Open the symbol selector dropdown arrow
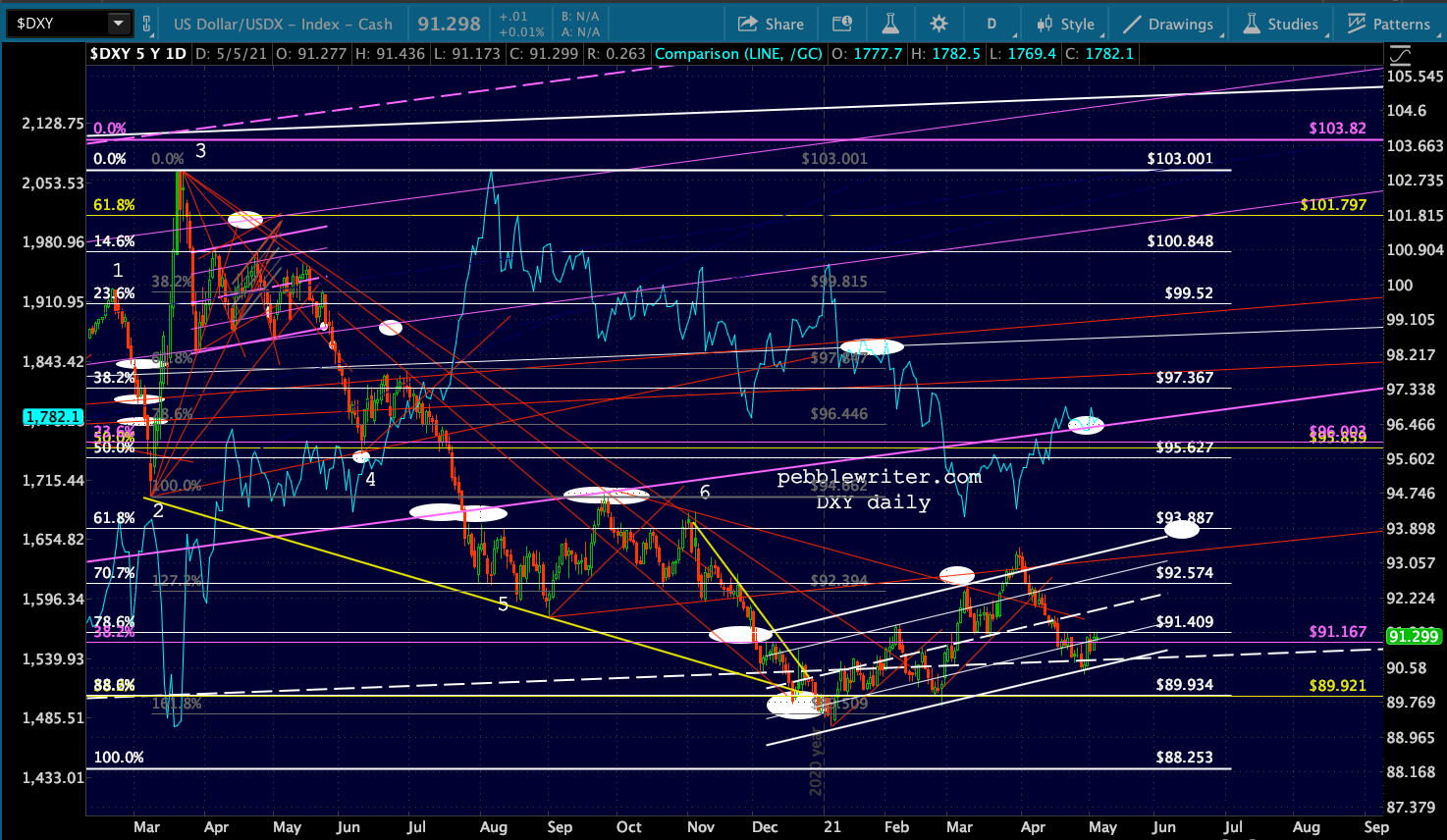This screenshot has width=1447, height=840. click(x=118, y=23)
